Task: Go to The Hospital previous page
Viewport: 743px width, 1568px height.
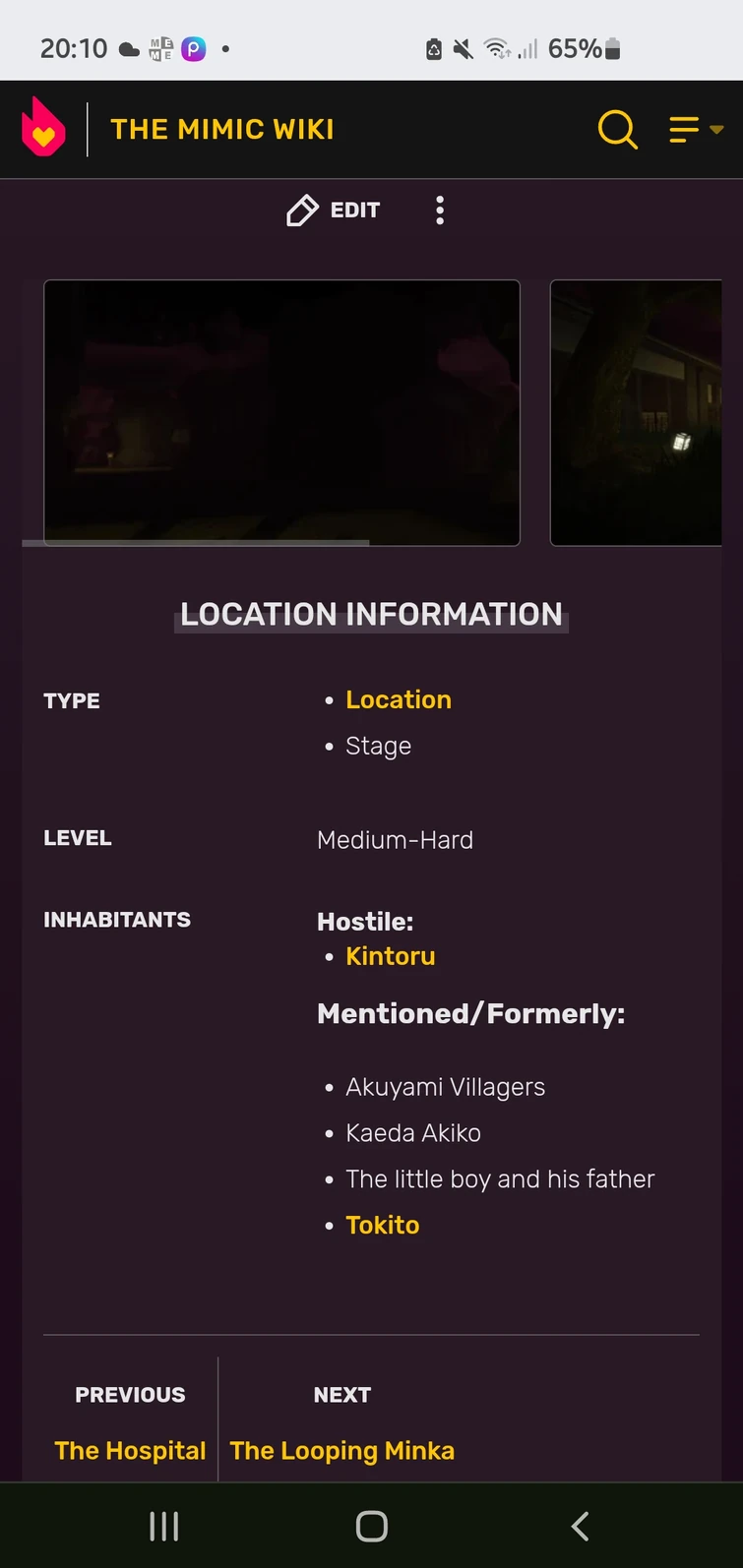Action: 130,1450
